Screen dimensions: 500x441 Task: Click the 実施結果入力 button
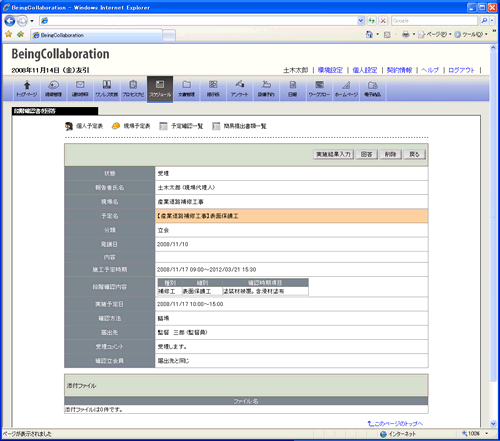333,154
